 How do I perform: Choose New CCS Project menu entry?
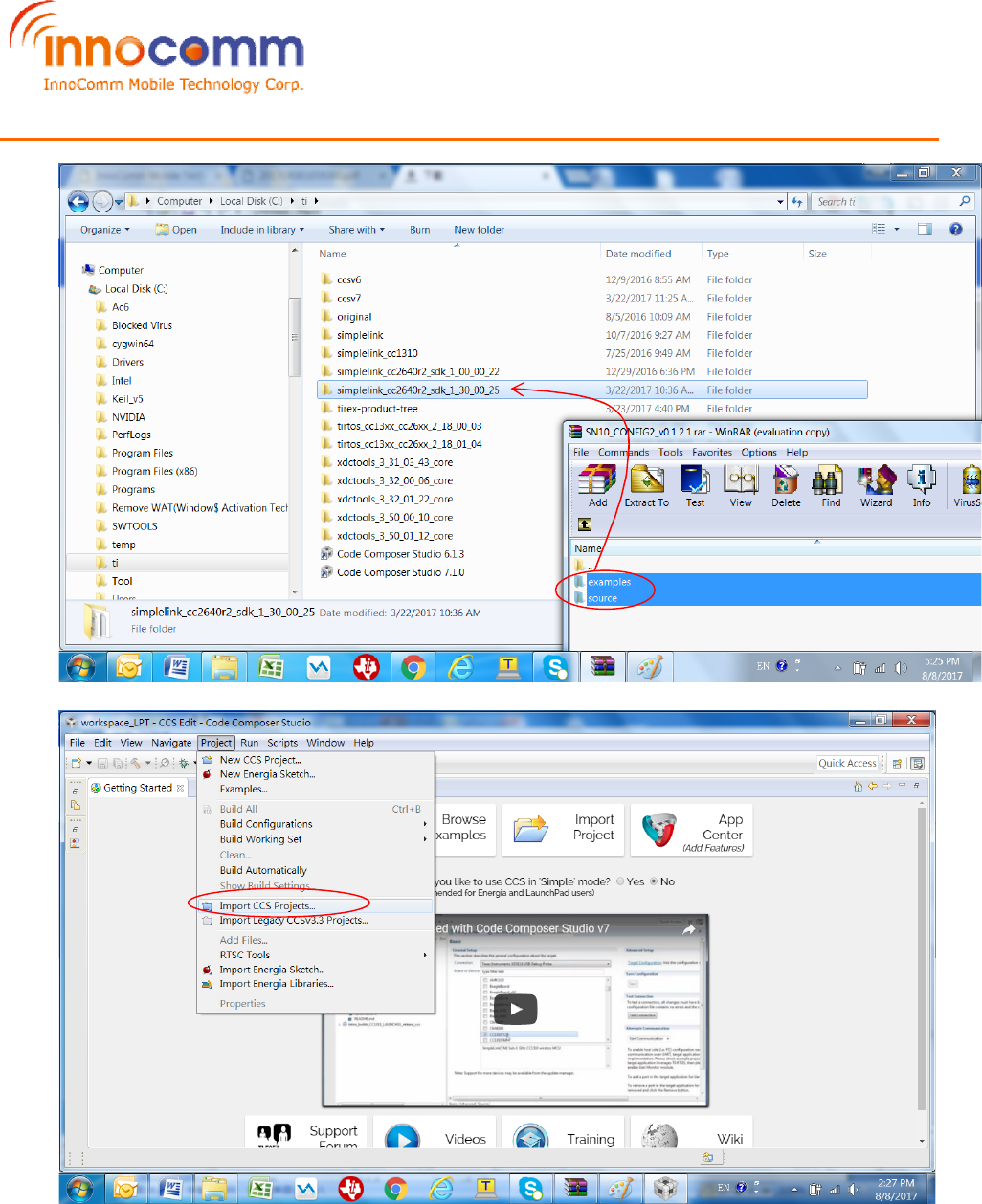(x=316, y=760)
